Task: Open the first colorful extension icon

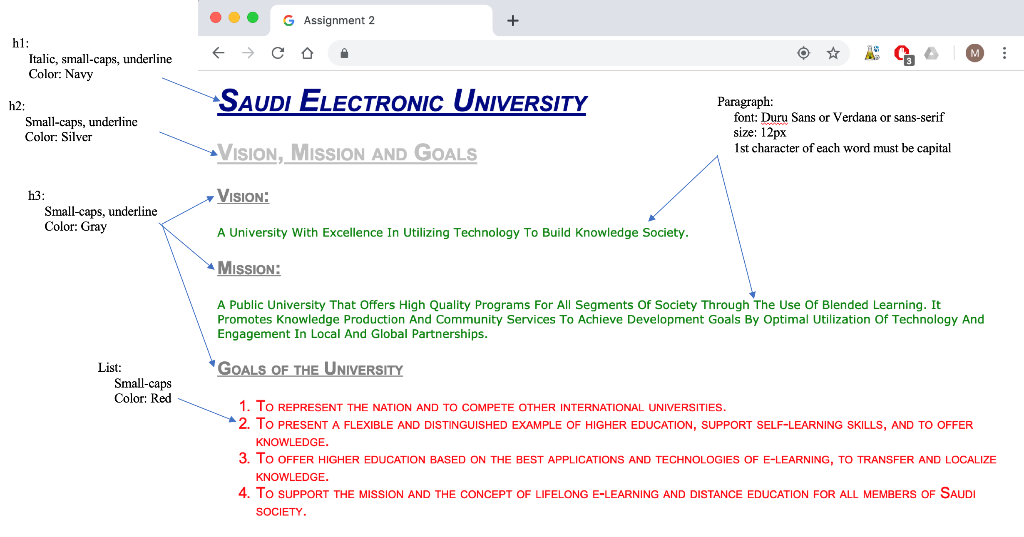Action: pos(872,54)
